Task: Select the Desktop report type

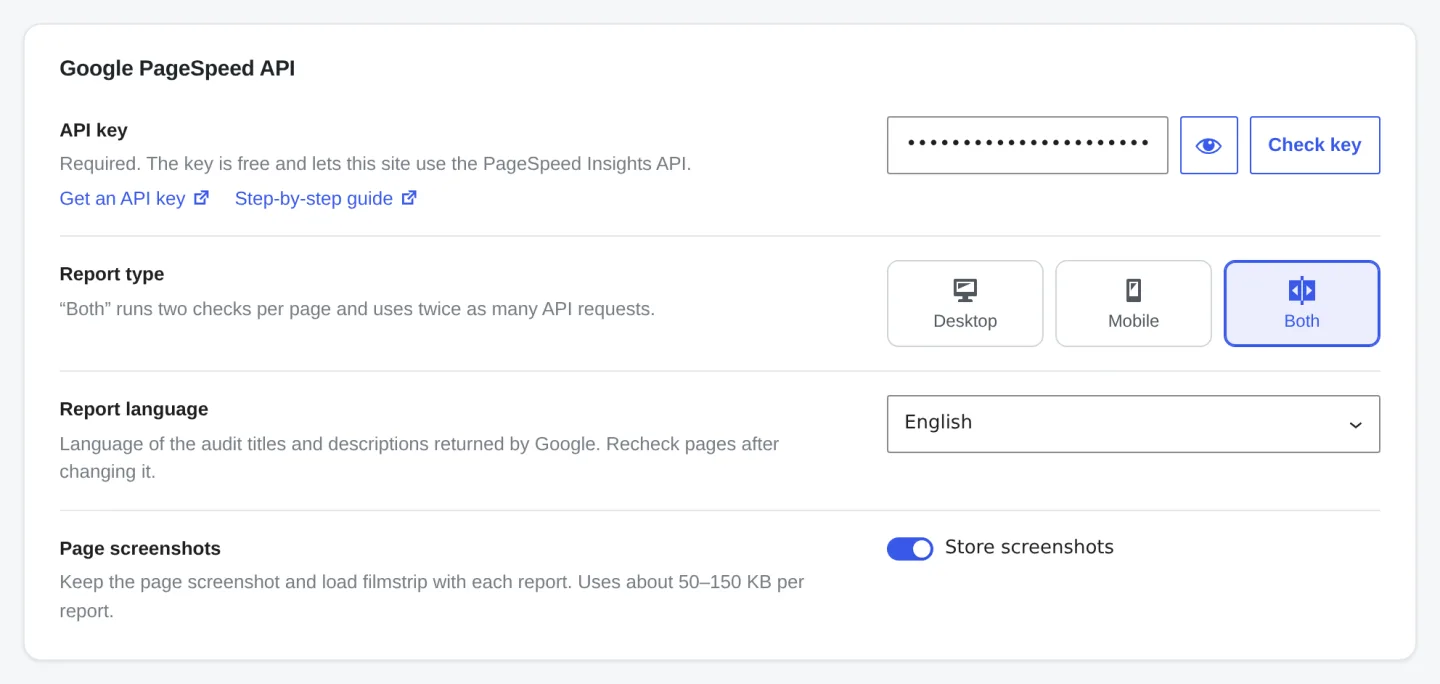Action: (965, 304)
